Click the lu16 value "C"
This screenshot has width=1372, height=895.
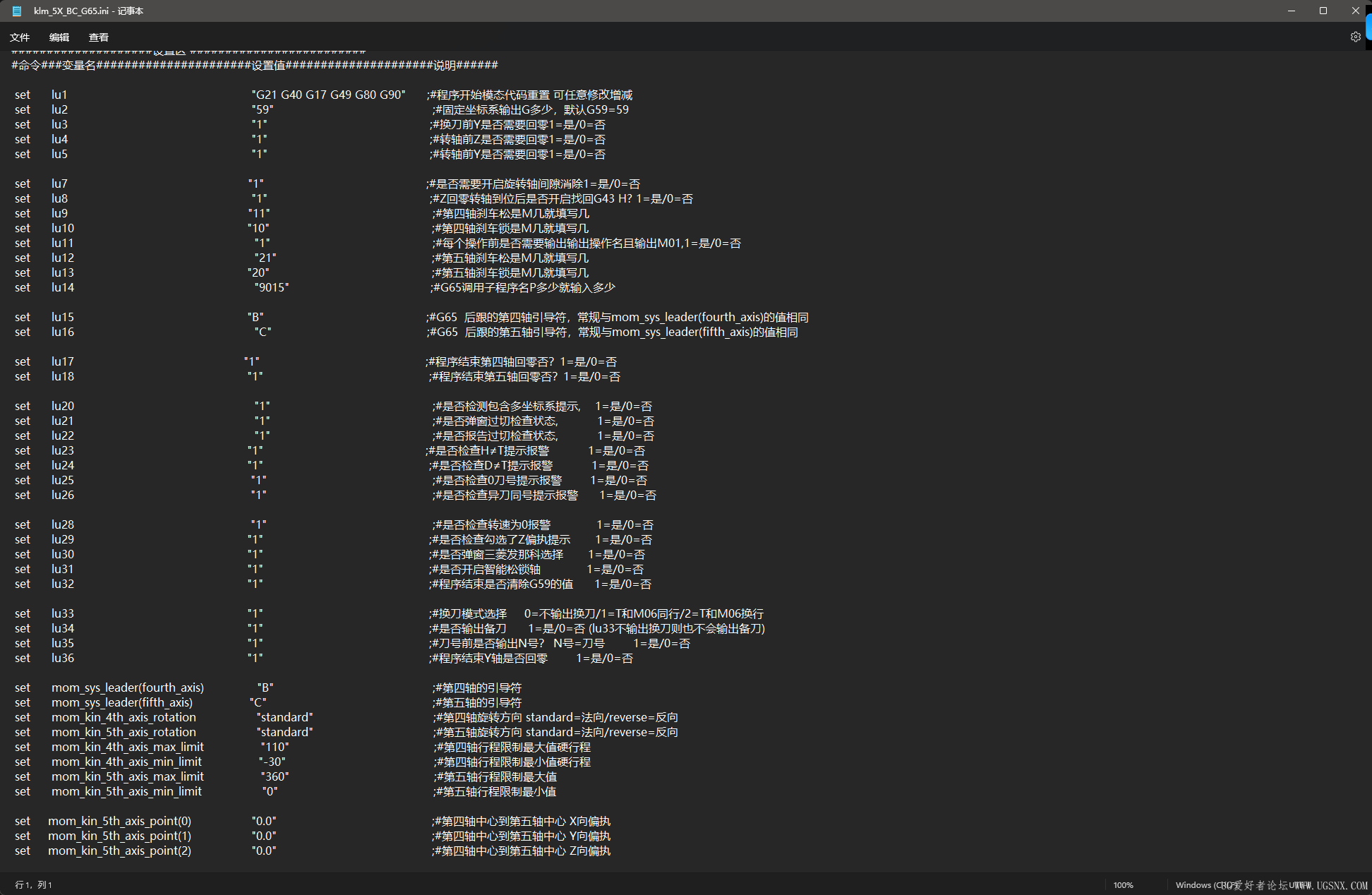[x=263, y=332]
